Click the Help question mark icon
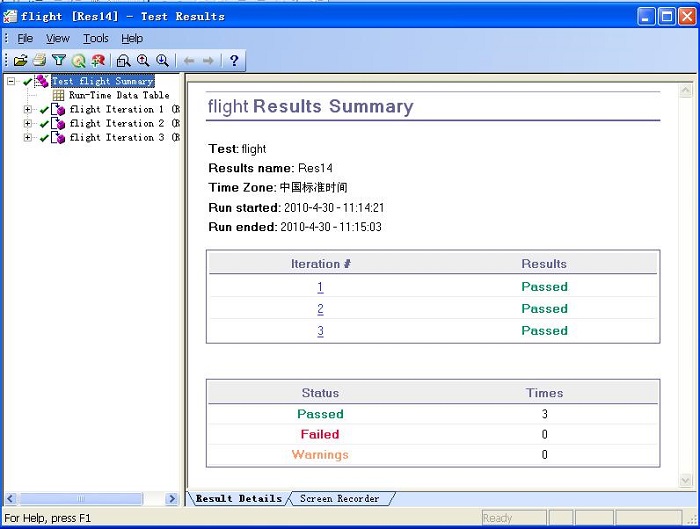This screenshot has height=529, width=700. point(234,61)
